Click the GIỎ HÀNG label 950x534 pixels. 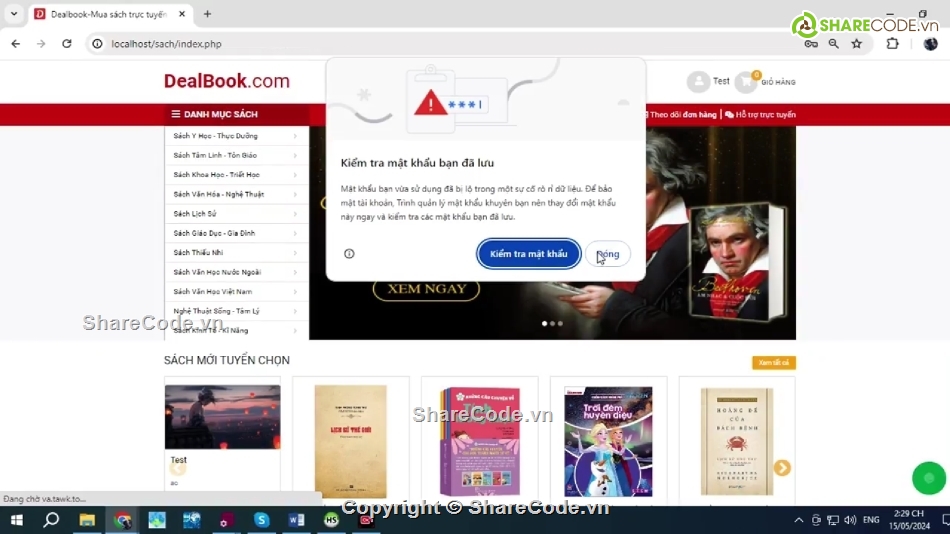tap(779, 82)
